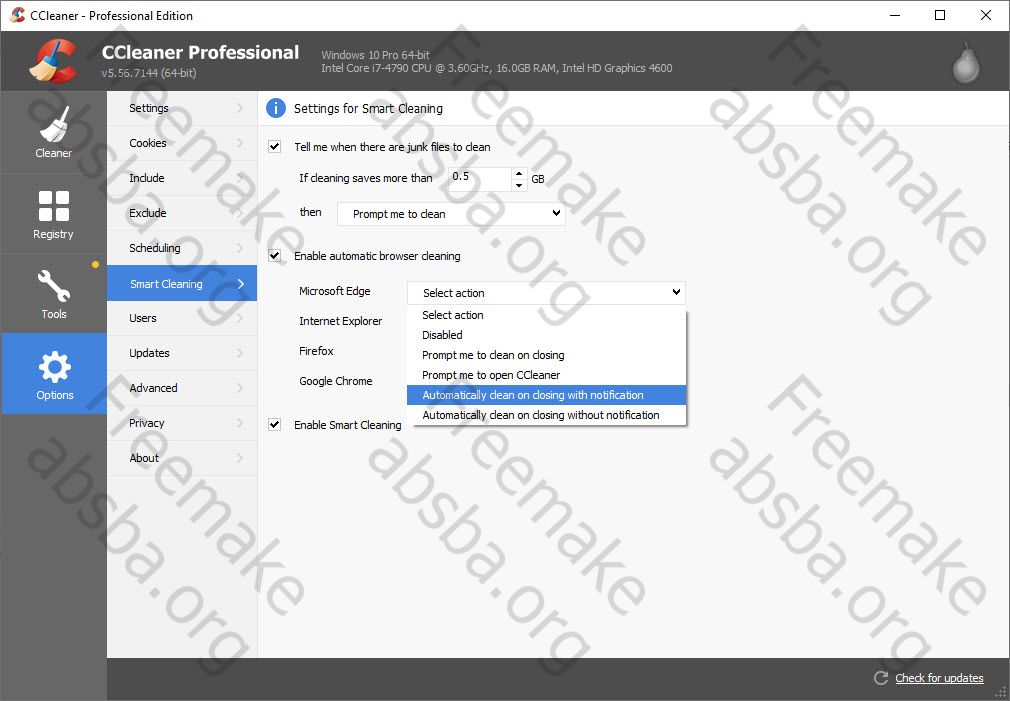Open the Tools wrench icon
The width and height of the screenshot is (1010, 701).
click(53, 286)
